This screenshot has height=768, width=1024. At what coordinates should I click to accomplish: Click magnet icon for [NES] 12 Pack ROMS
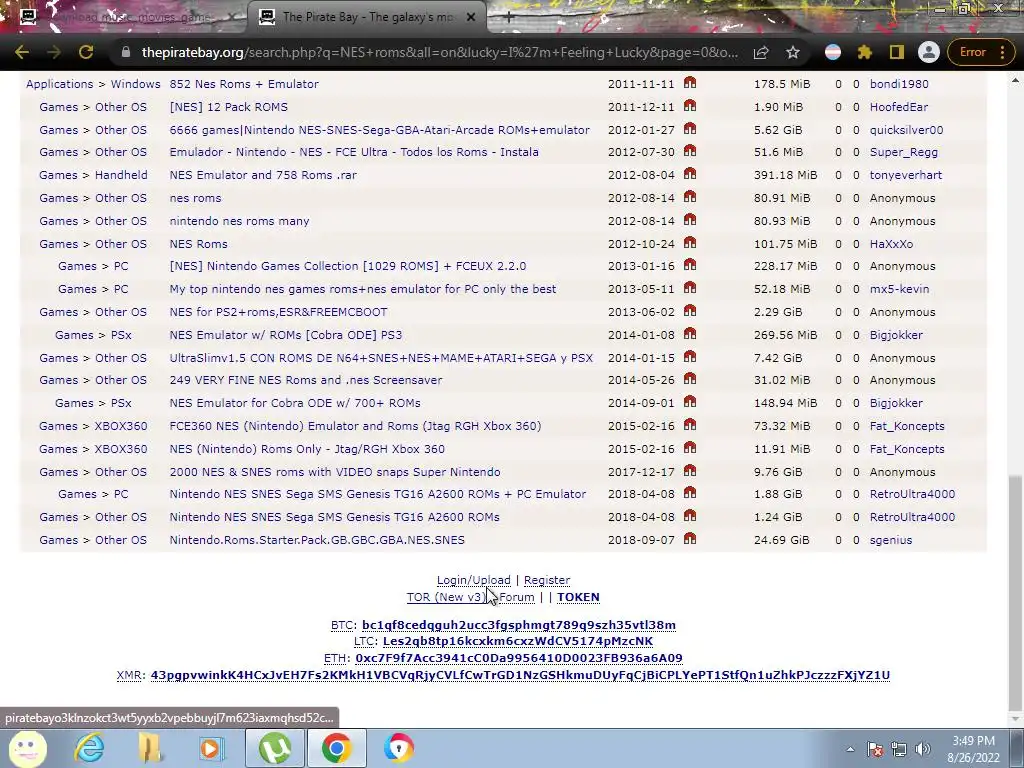[x=690, y=106]
